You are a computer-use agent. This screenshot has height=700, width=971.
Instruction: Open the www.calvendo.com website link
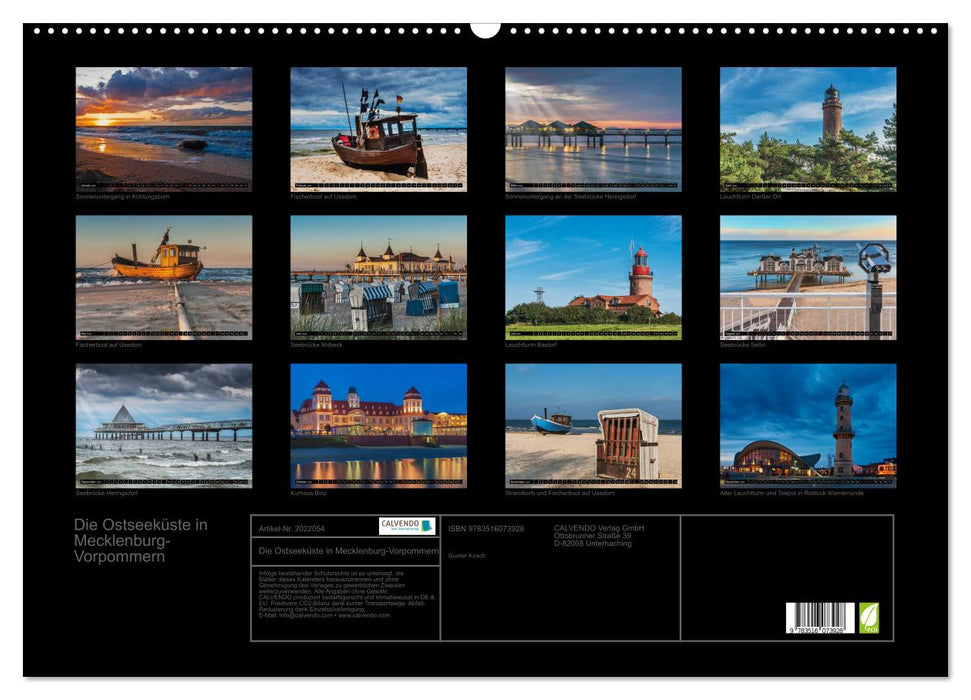tap(364, 617)
